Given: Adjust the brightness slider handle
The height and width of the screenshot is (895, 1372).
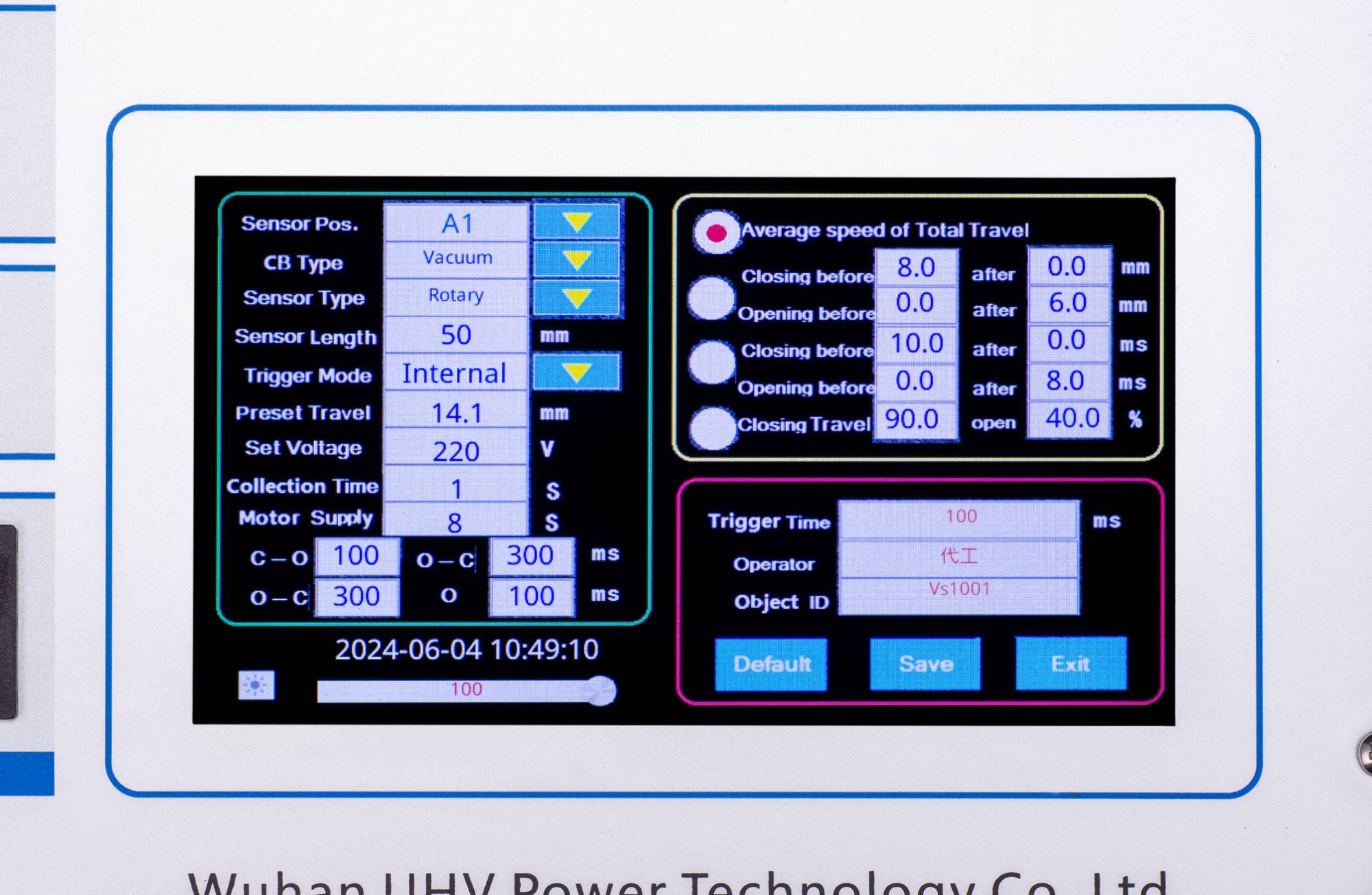Looking at the screenshot, I should pyautogui.click(x=600, y=690).
